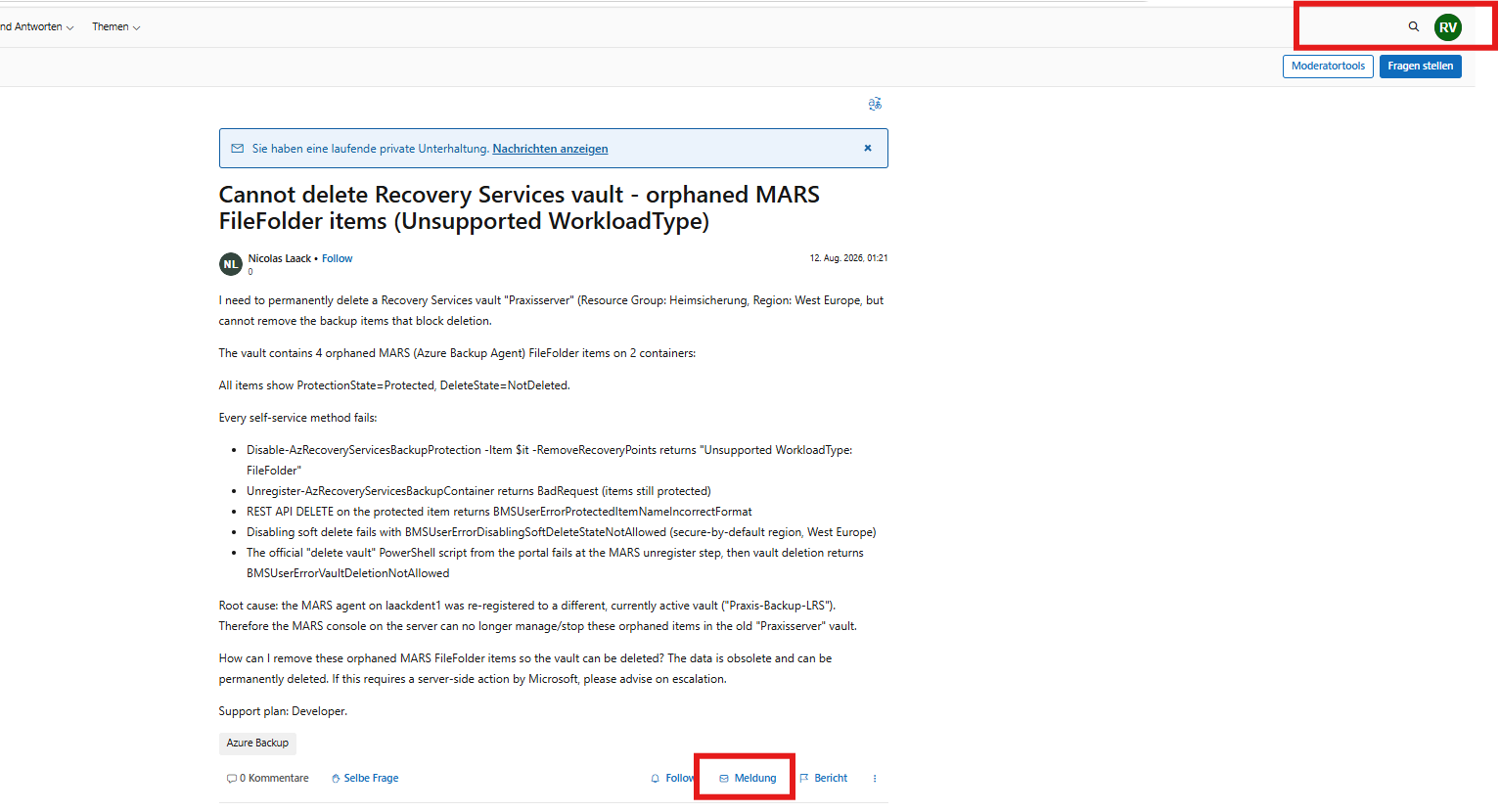This screenshot has height=812, width=1499.
Task: Click the line 'All items show ProtectionState=Protected'
Action: pyautogui.click(x=394, y=385)
